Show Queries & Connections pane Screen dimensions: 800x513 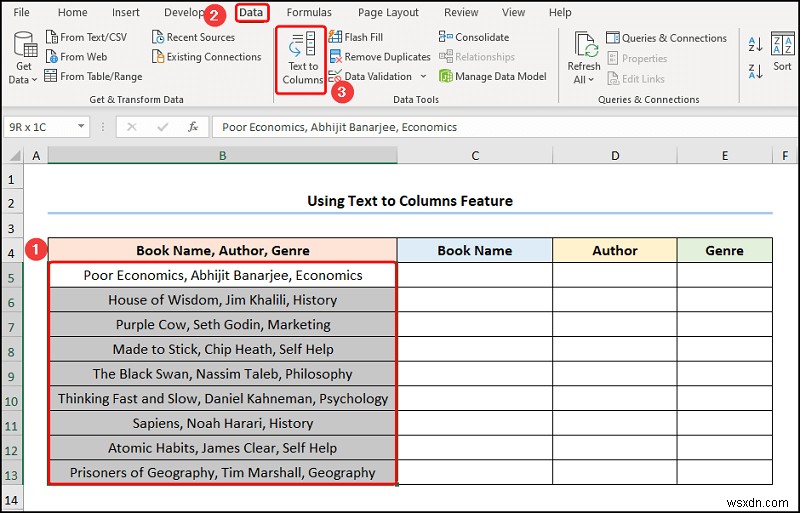(666, 38)
